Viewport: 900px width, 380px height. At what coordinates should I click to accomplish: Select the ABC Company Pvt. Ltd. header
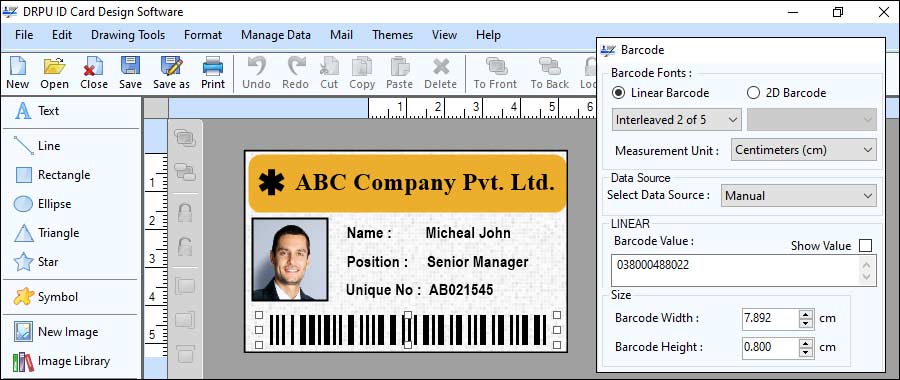pos(408,183)
